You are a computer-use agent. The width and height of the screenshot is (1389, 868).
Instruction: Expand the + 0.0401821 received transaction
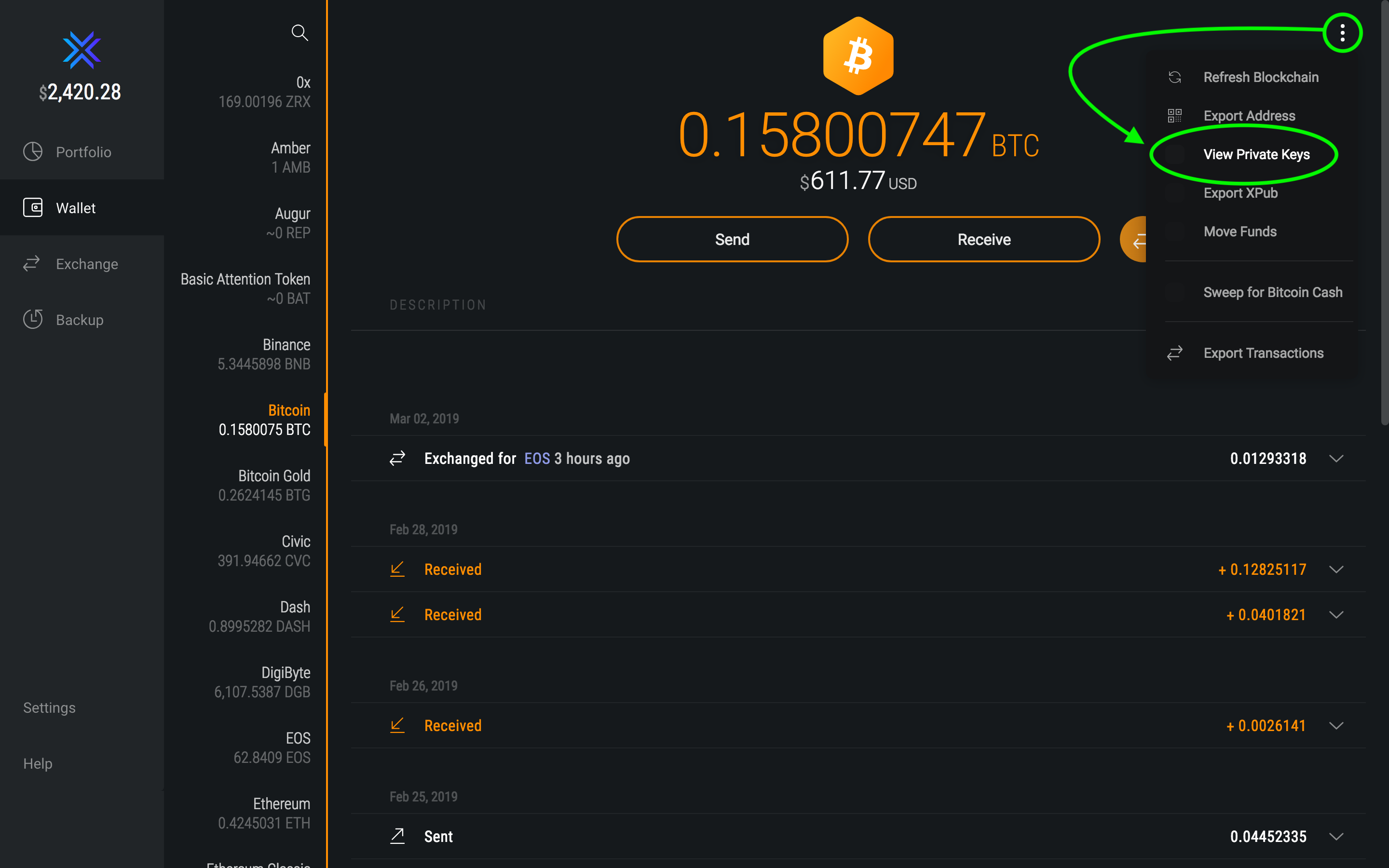[x=1336, y=614]
